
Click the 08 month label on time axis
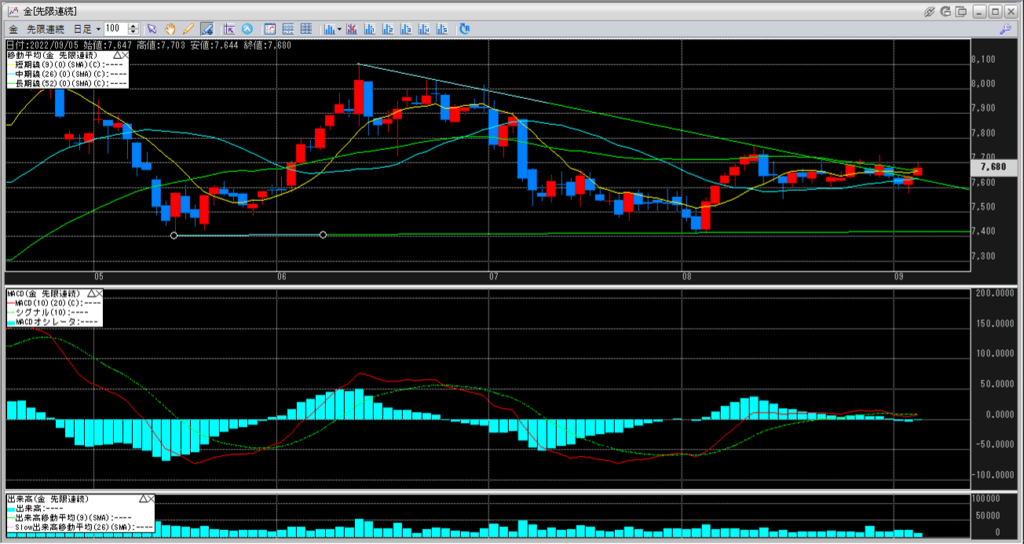pos(686,277)
